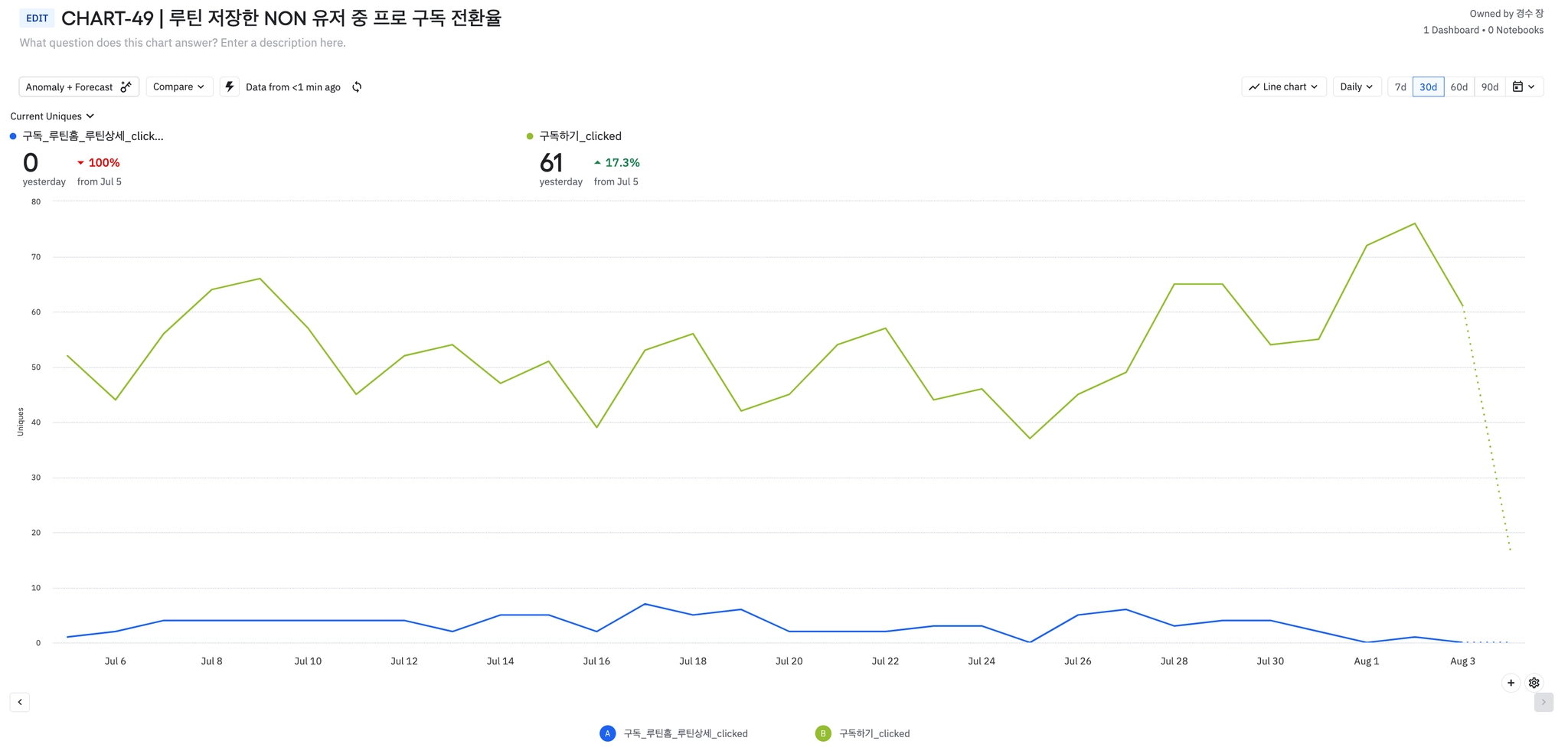Click the right arrow navigation button
Screen dimensions: 1568x754
(1543, 702)
